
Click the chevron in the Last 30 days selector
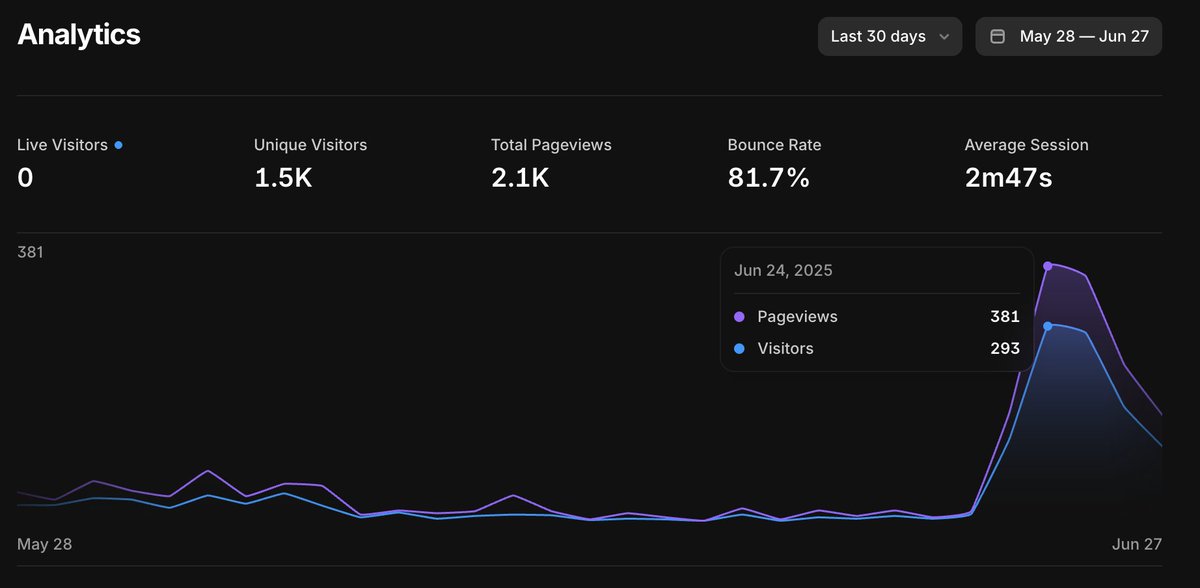tap(945, 37)
